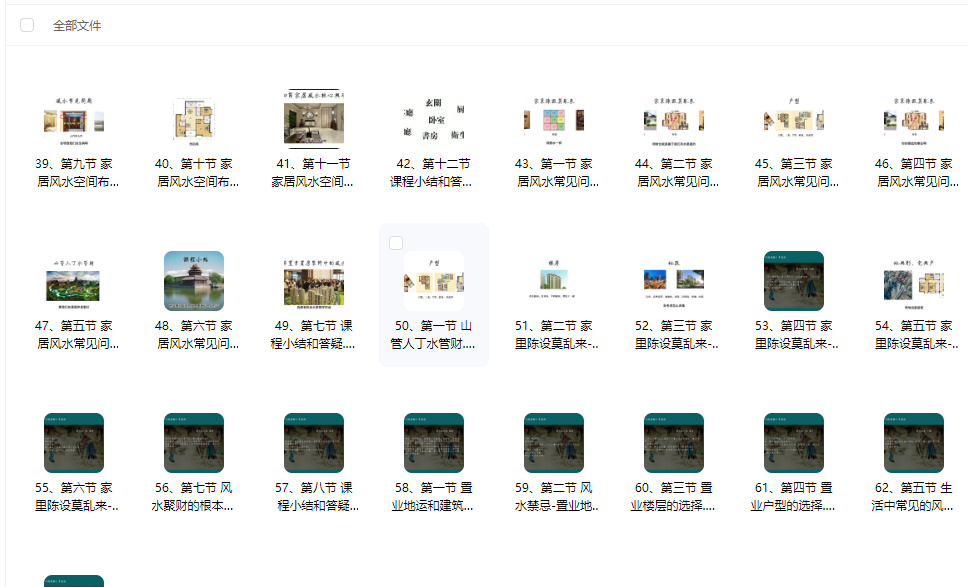Click file name 62、第五节 生活中常见的风

[913, 494]
